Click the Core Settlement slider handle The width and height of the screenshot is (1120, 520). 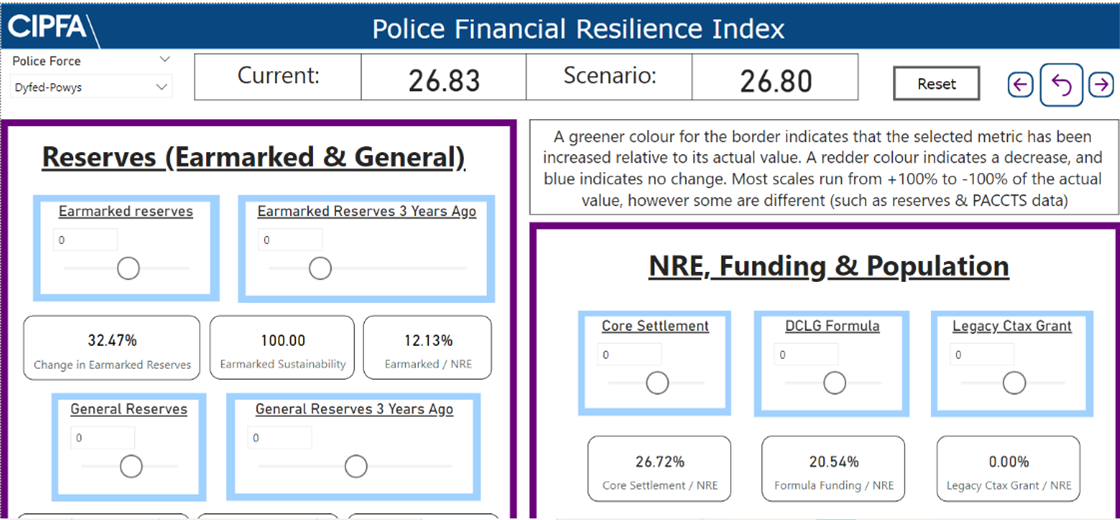[657, 383]
